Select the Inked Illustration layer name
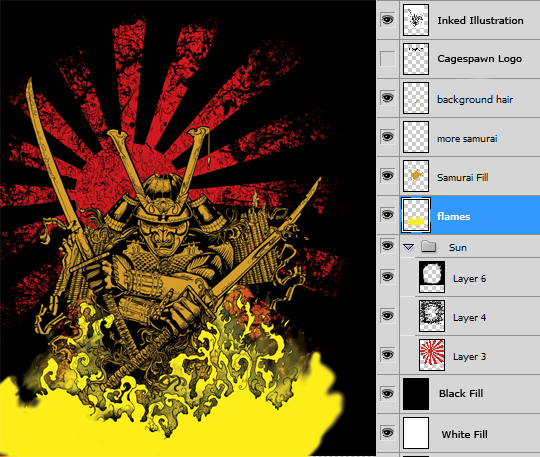This screenshot has height=457, width=540. (x=480, y=21)
